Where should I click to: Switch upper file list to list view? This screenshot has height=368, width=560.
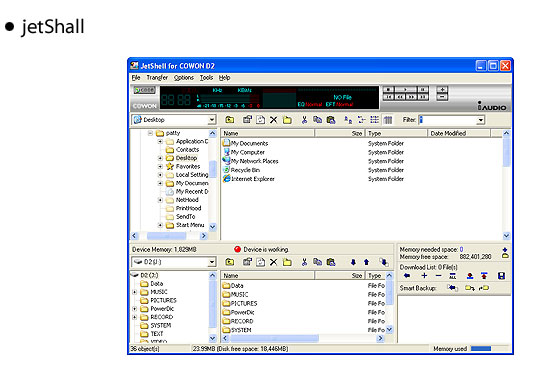click(361, 120)
